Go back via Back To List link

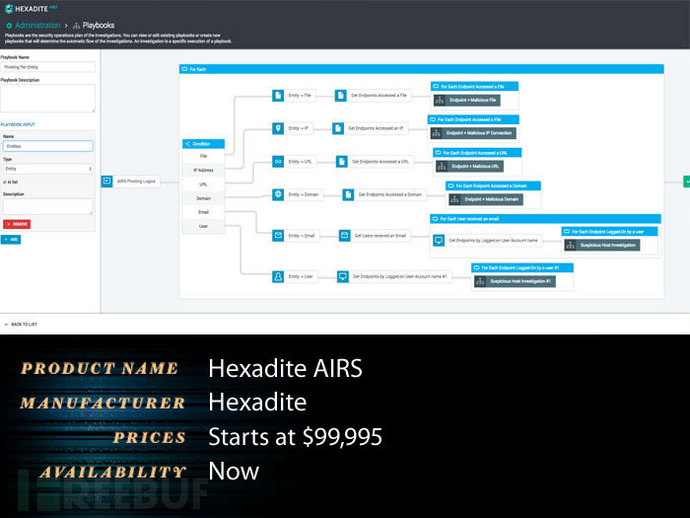21,324
